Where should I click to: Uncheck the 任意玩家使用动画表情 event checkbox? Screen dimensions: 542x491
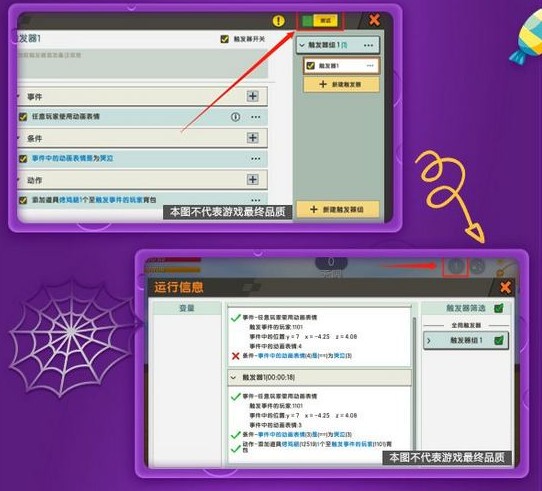pos(23,117)
